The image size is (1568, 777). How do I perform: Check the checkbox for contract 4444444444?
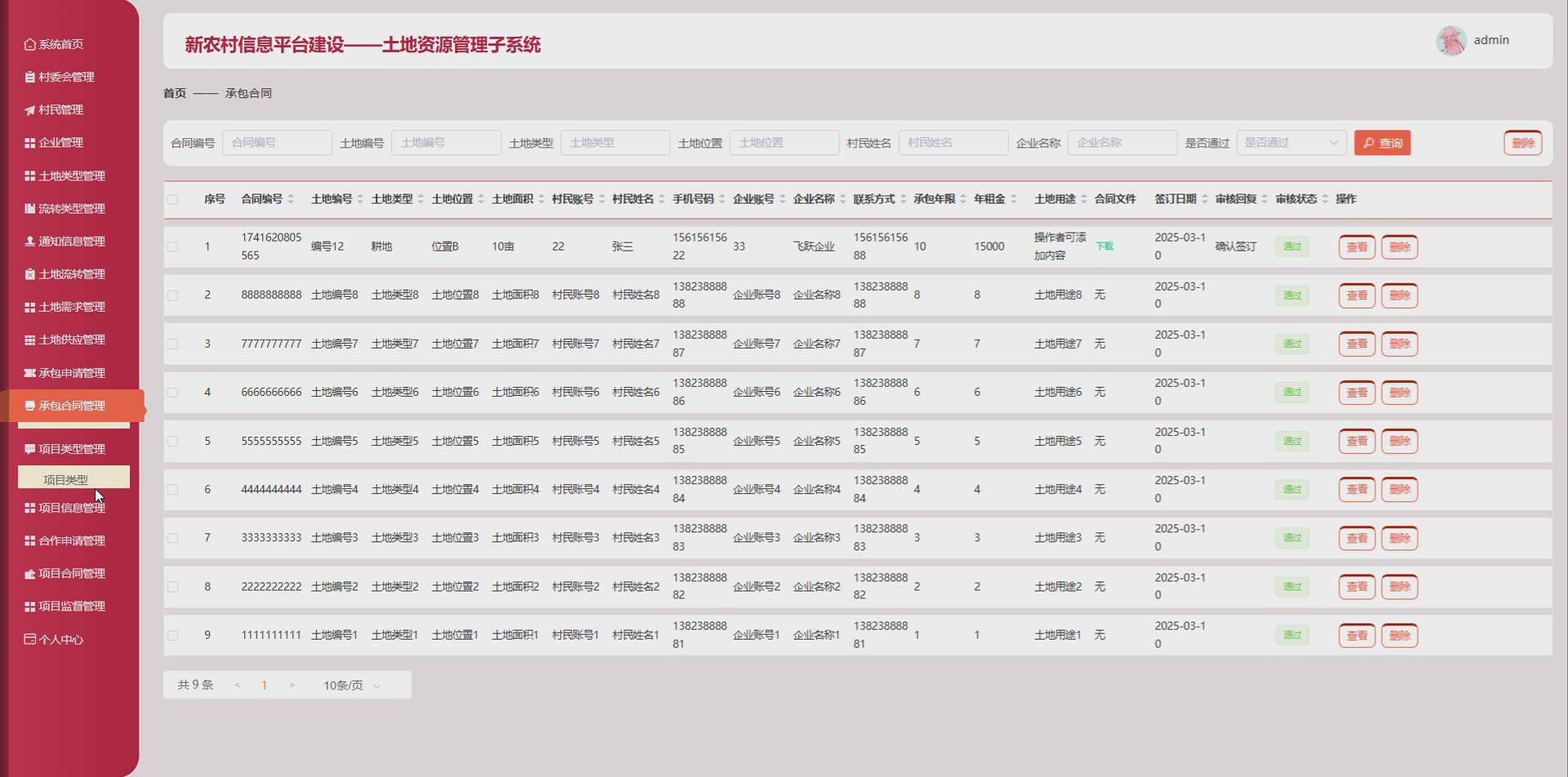coord(172,490)
